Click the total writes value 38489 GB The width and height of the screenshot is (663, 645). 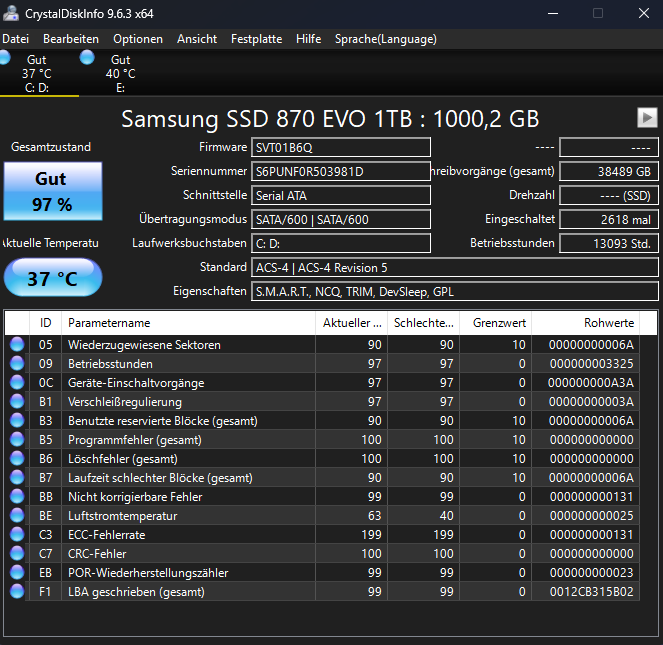point(609,172)
